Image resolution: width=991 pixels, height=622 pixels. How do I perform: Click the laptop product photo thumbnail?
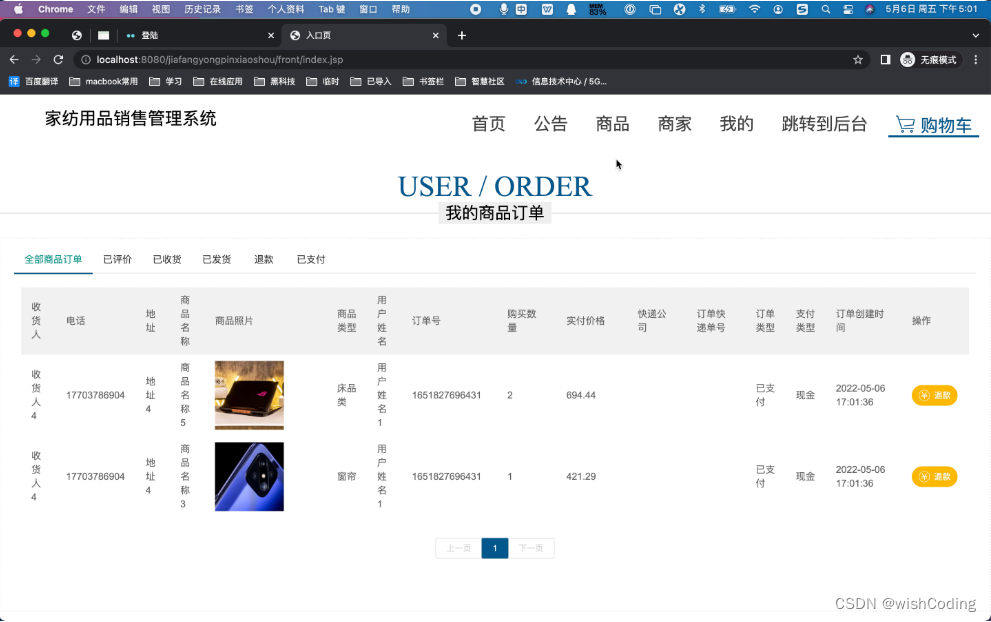tap(249, 394)
